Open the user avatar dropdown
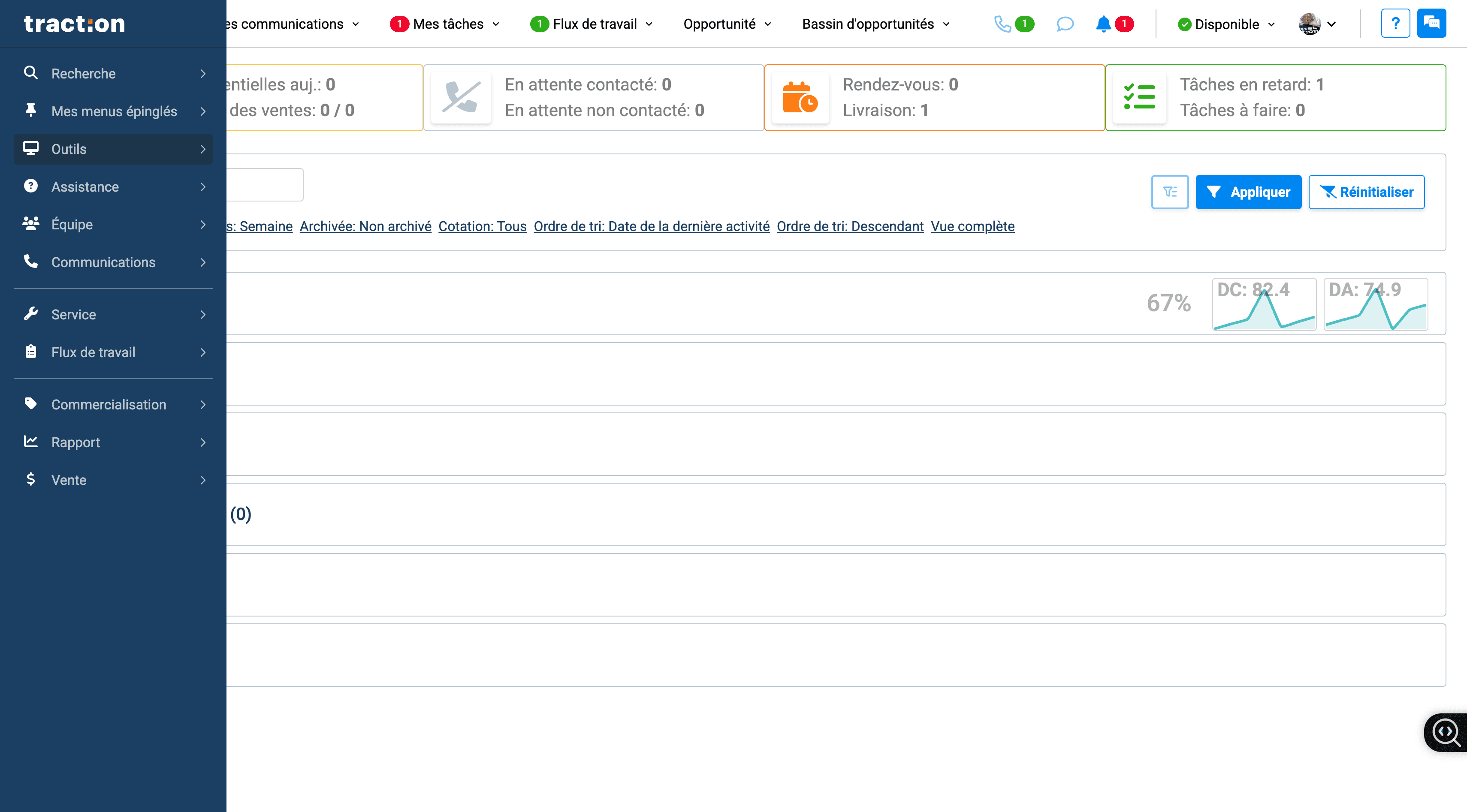This screenshot has height=812, width=1467. pyautogui.click(x=1317, y=24)
